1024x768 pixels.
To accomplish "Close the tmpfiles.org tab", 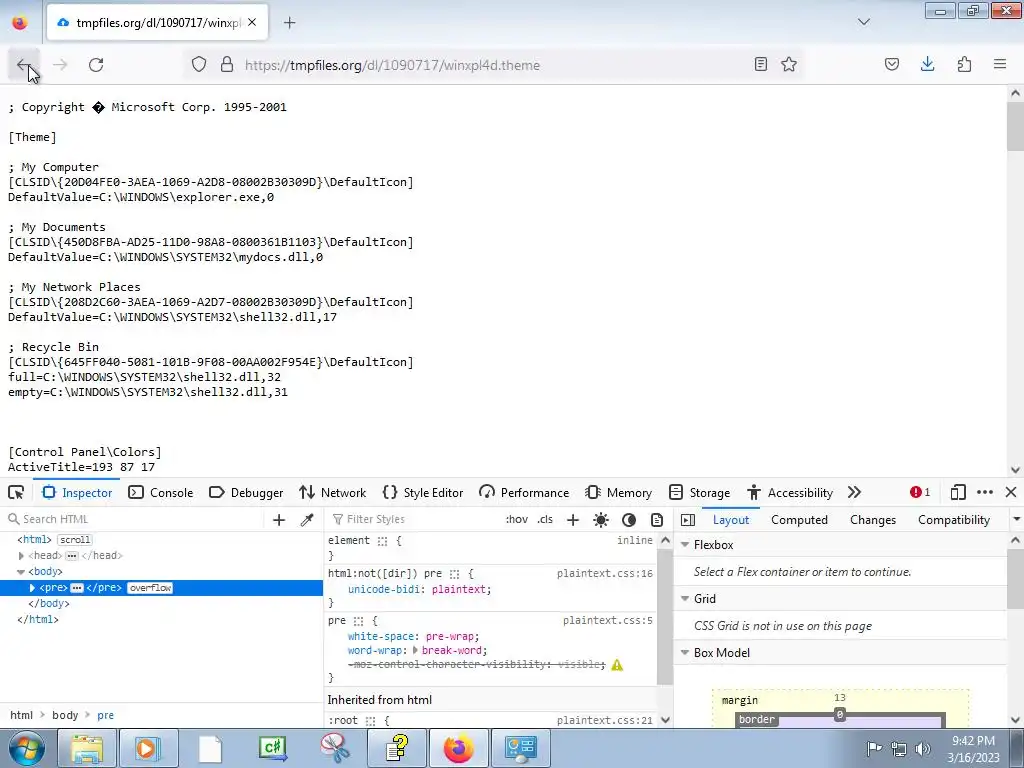I will click(252, 23).
